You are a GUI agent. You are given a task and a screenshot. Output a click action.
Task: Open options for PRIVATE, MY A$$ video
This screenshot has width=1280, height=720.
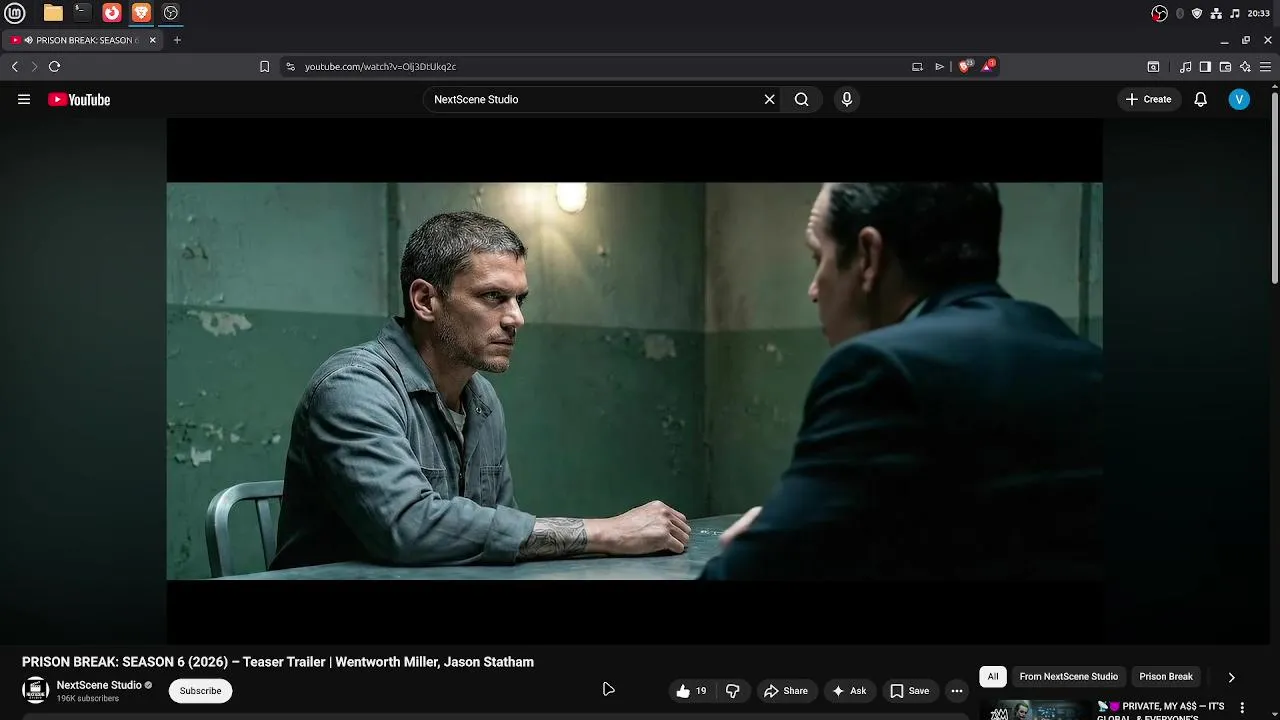(1242, 708)
